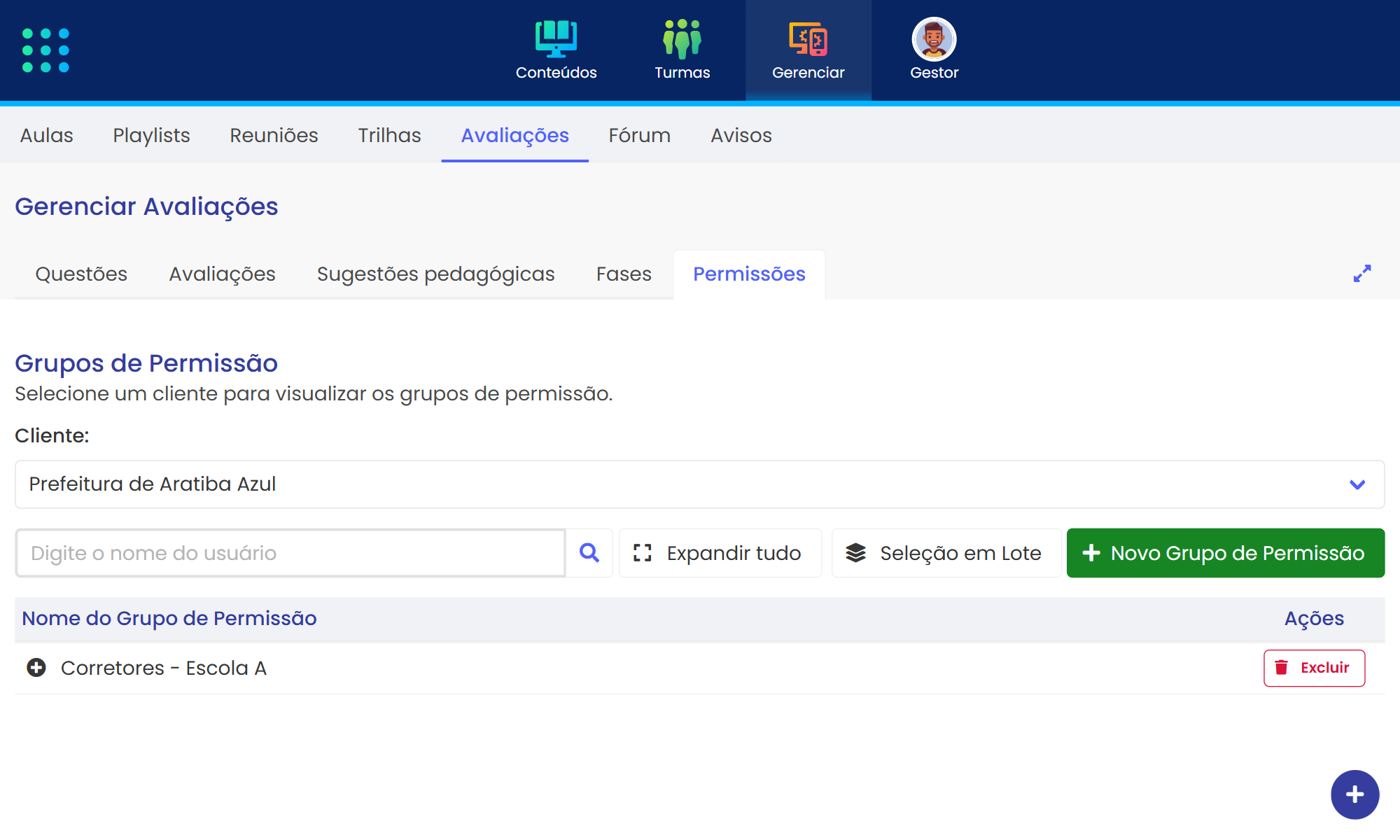Focus the user name search field
1400x840 pixels.
tap(290, 553)
